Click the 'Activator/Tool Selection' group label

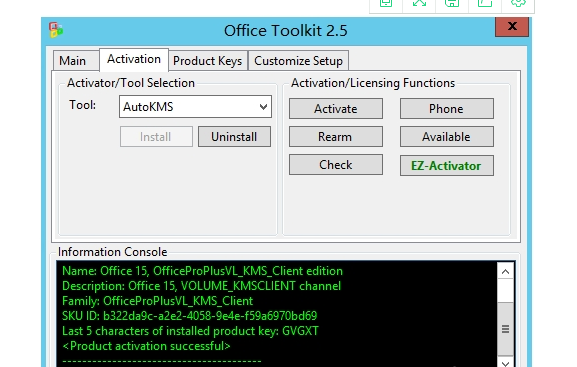click(x=131, y=83)
